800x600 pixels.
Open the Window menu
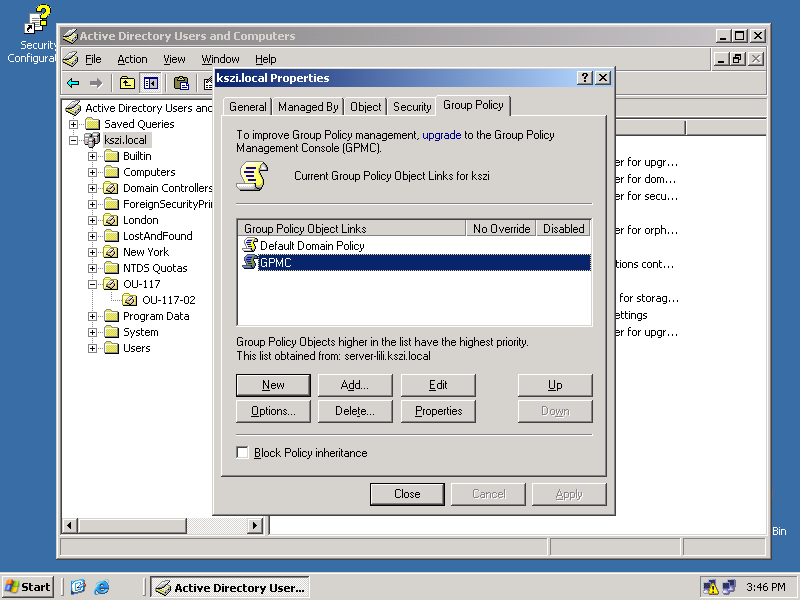point(220,59)
